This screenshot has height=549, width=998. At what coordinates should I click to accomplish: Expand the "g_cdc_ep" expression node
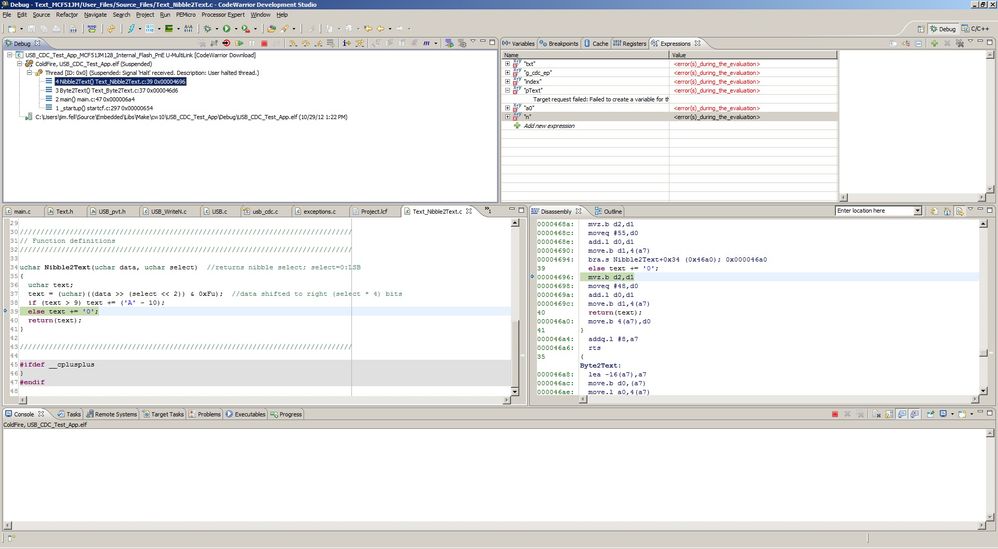coord(507,72)
